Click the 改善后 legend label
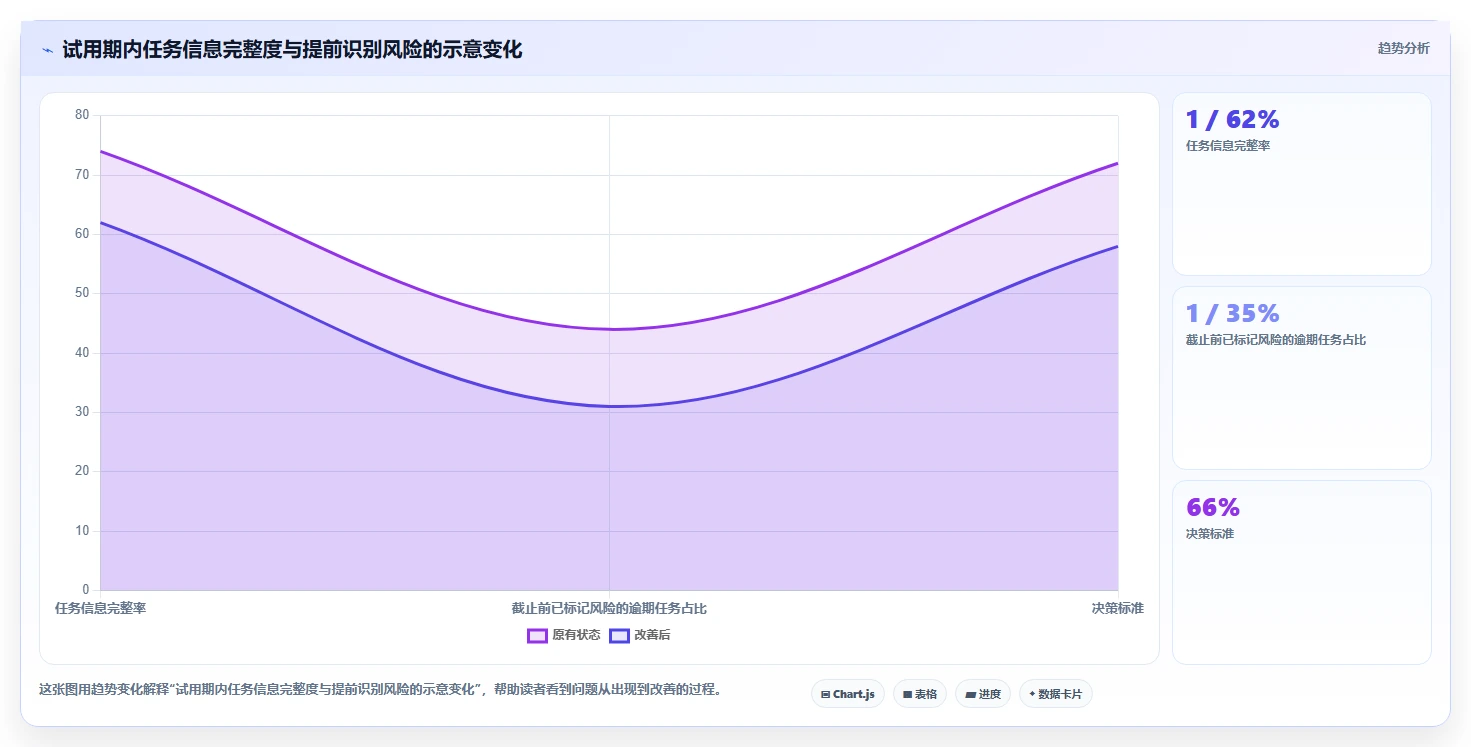 652,636
